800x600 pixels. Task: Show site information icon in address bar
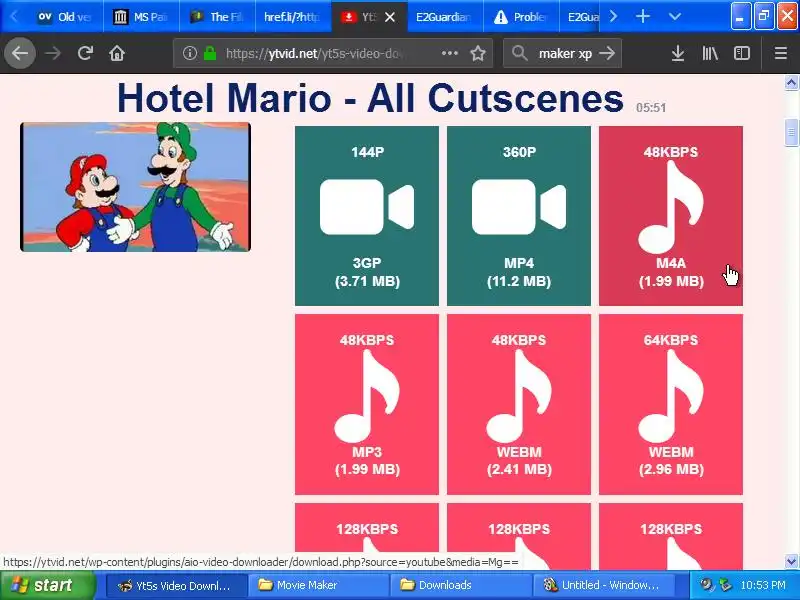click(190, 53)
